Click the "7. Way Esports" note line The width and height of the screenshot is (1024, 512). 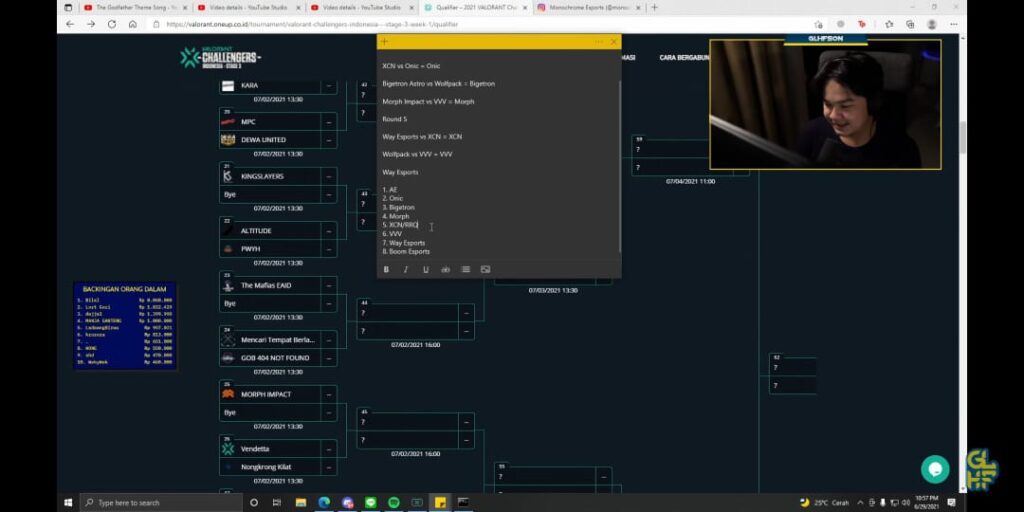[x=404, y=243]
